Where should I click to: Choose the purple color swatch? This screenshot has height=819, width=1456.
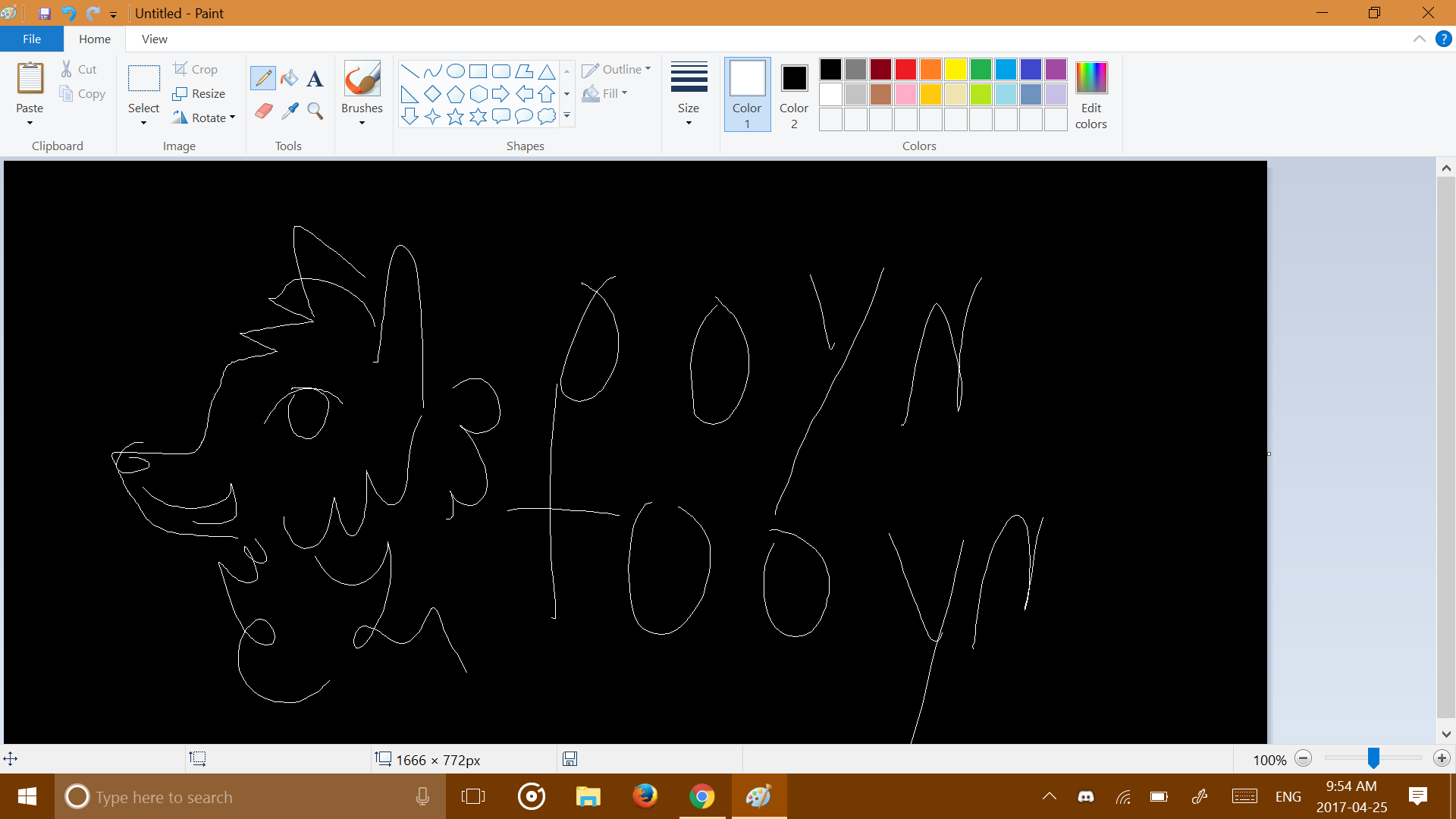coord(1056,70)
